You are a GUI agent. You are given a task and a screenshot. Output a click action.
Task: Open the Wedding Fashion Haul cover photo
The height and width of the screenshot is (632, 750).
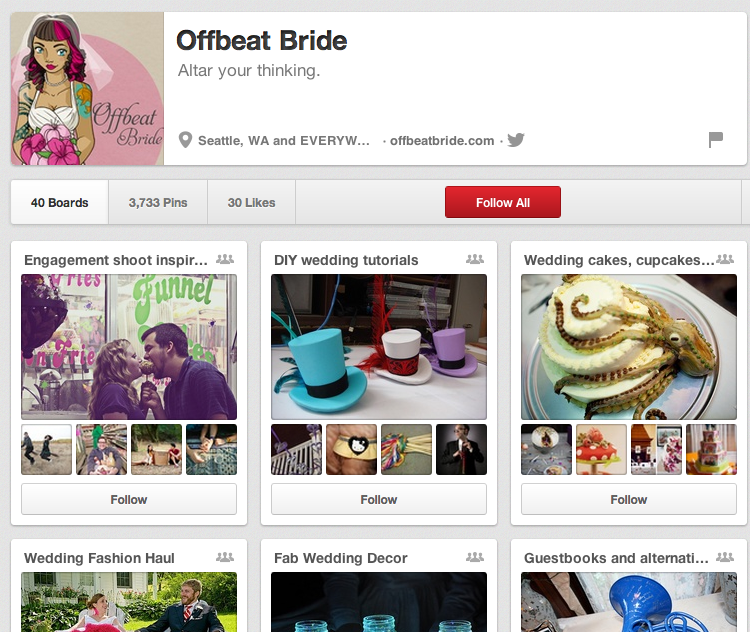coord(129,602)
